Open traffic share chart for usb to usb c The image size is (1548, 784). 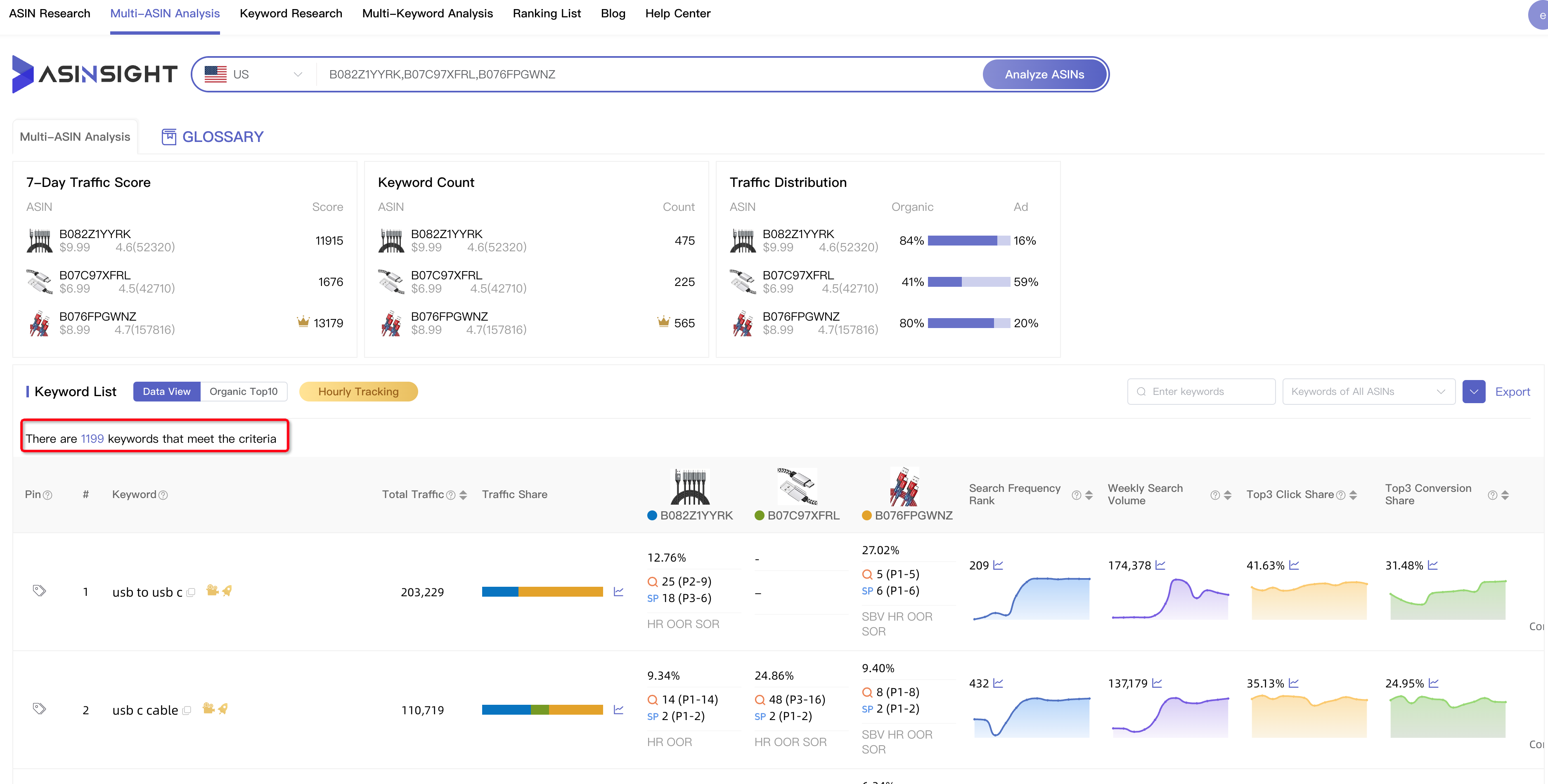tap(618, 592)
